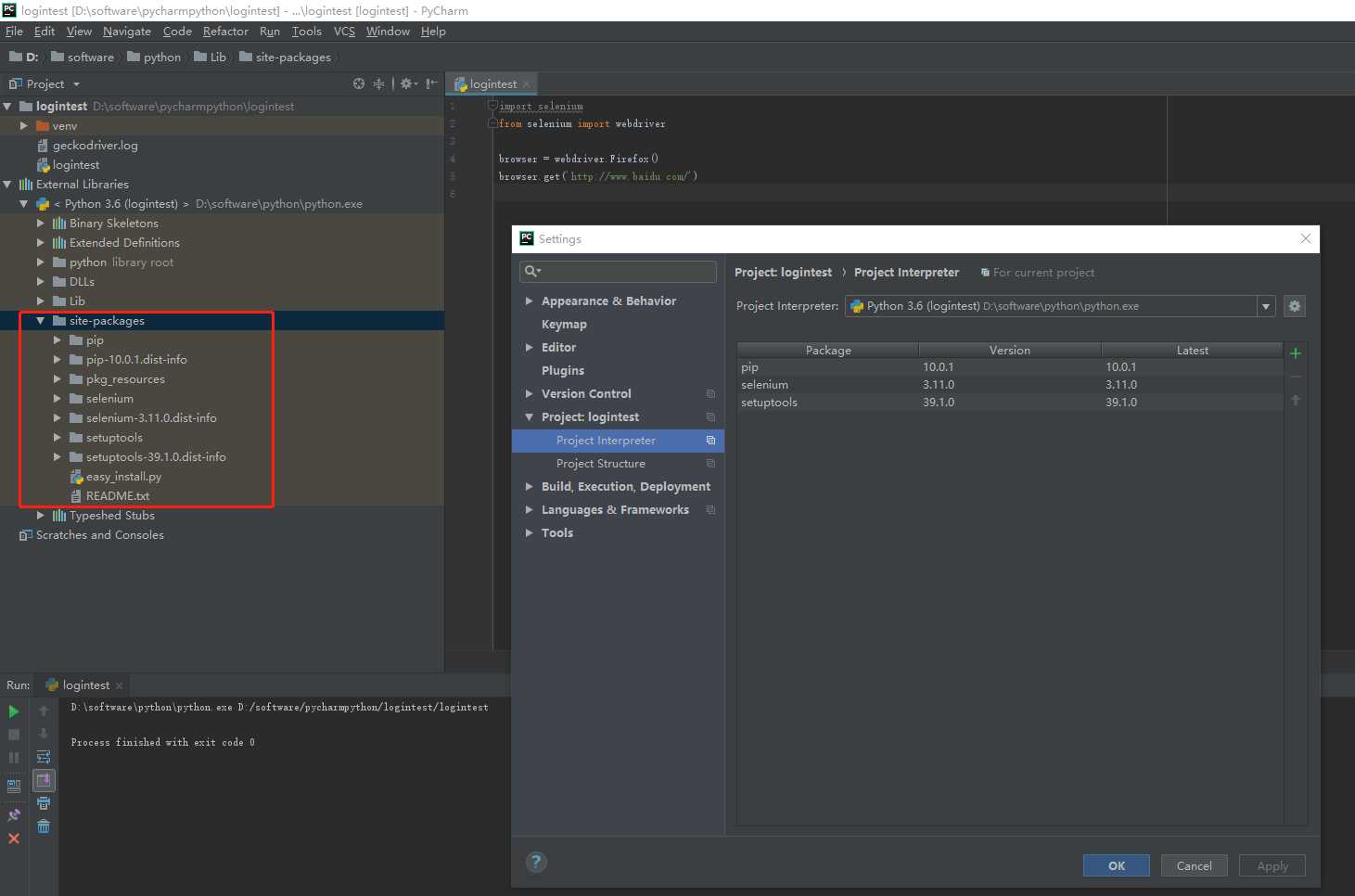This screenshot has height=896, width=1355.
Task: Click the scroll-from-source target icon in Project panel
Action: coord(359,83)
